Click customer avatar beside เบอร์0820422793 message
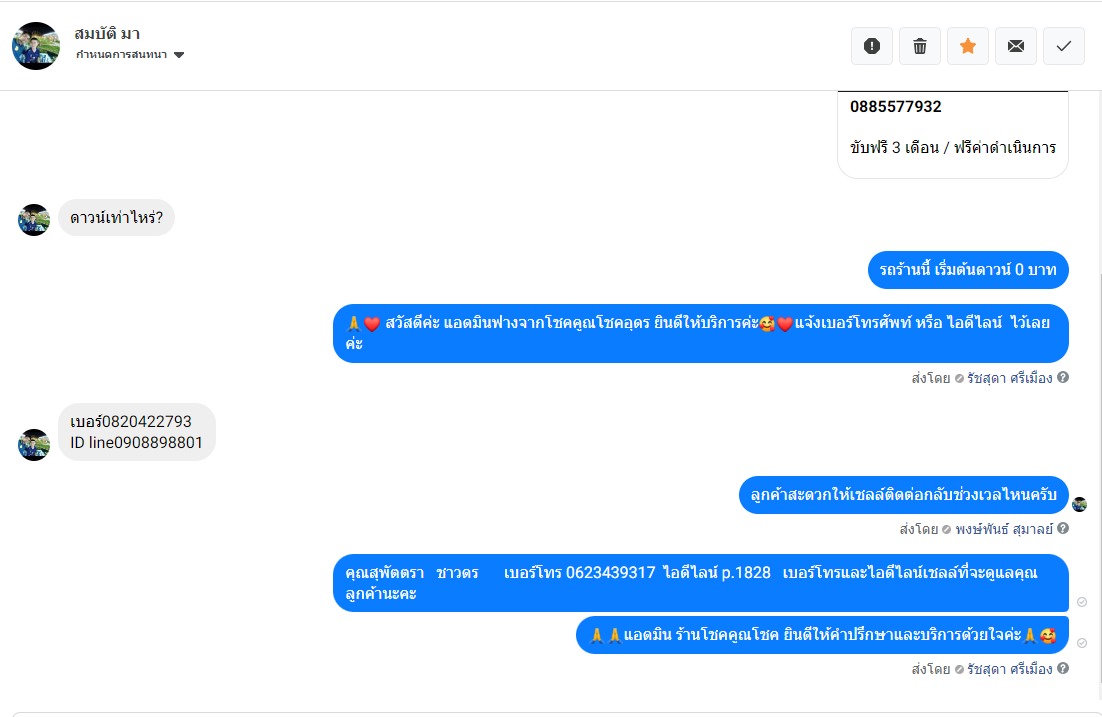 pyautogui.click(x=34, y=445)
